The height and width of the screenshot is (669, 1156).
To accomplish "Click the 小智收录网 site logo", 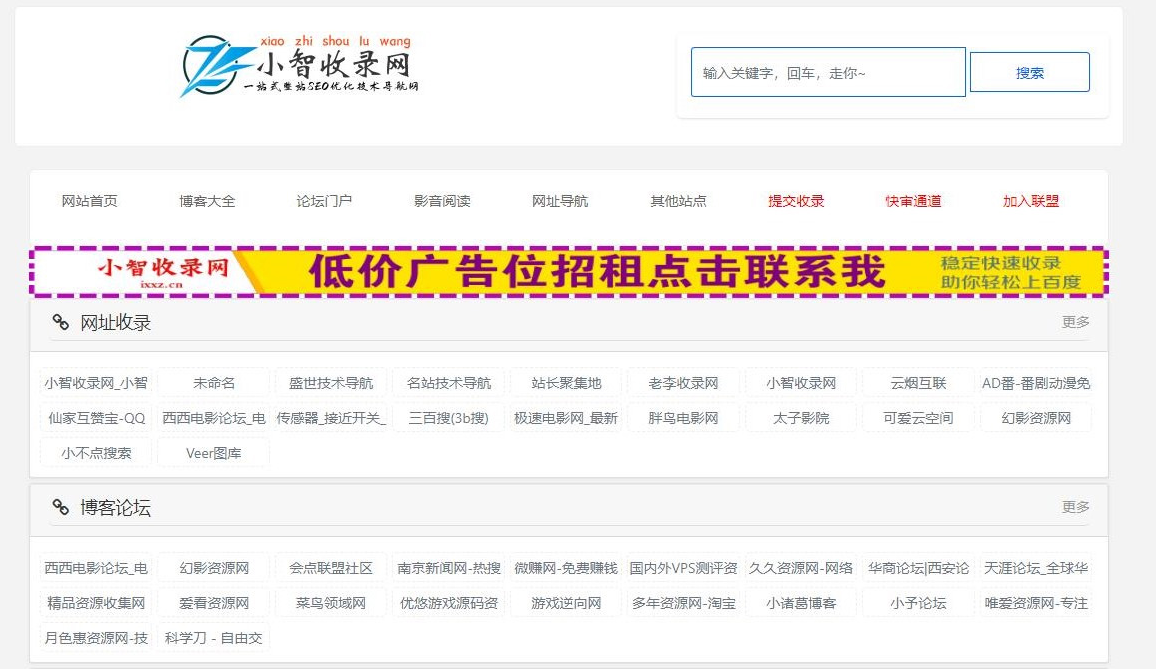I will pos(299,67).
